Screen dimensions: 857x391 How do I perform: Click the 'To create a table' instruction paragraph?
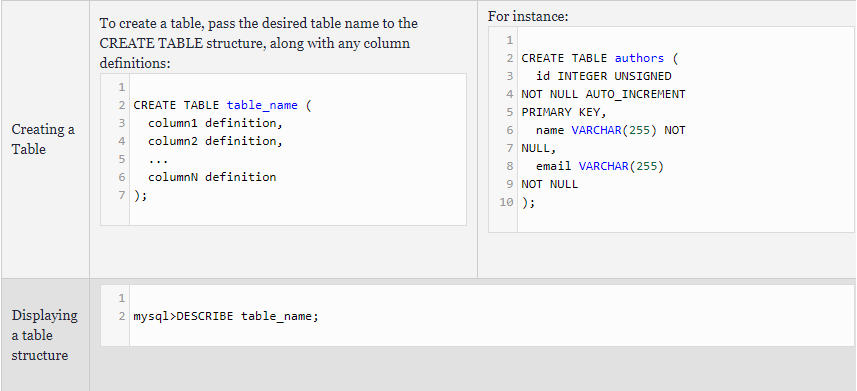[x=259, y=43]
